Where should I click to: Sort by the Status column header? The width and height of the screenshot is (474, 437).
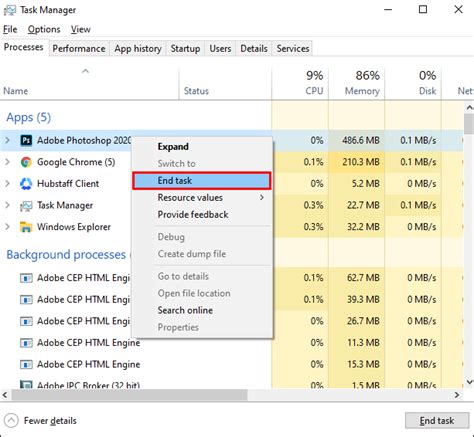[225, 83]
